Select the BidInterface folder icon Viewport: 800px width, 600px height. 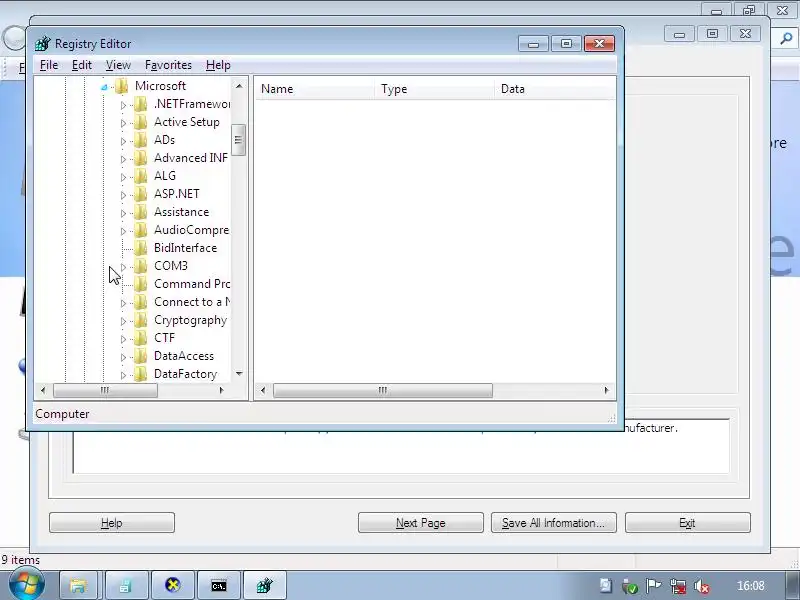click(x=140, y=248)
